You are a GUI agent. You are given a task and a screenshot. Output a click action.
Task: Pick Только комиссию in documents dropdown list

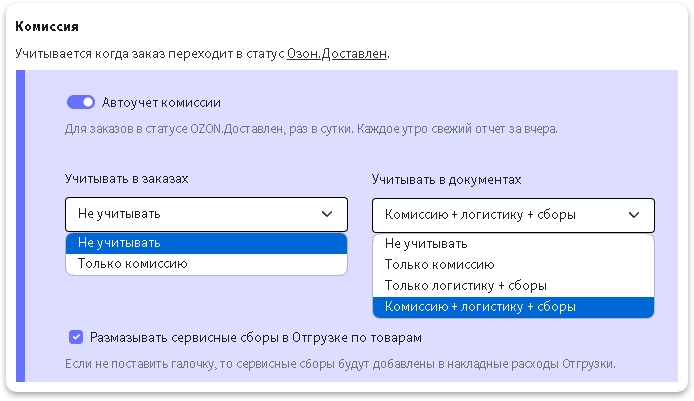513,265
